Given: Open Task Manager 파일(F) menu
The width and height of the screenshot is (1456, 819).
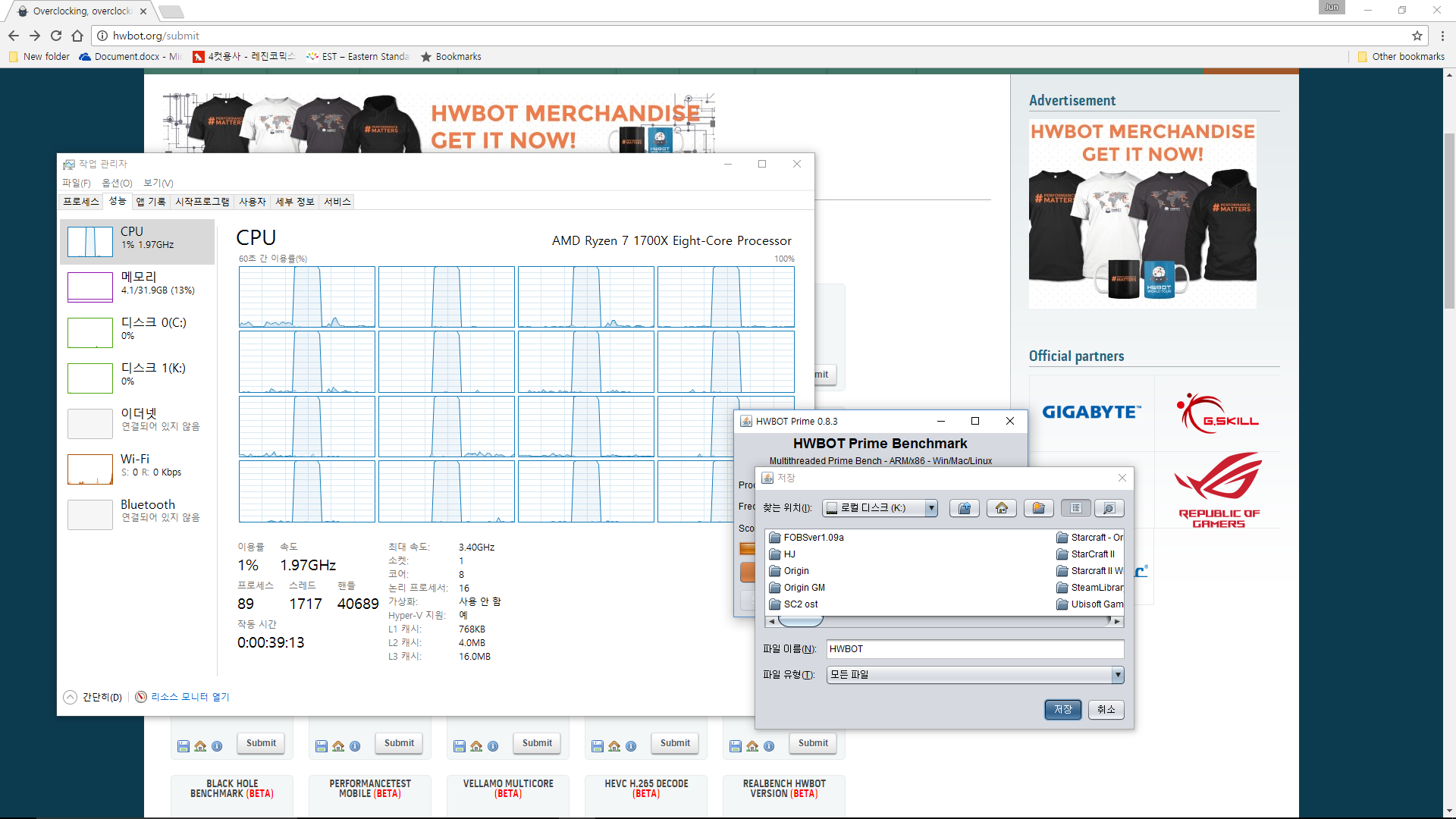Looking at the screenshot, I should click(x=77, y=184).
